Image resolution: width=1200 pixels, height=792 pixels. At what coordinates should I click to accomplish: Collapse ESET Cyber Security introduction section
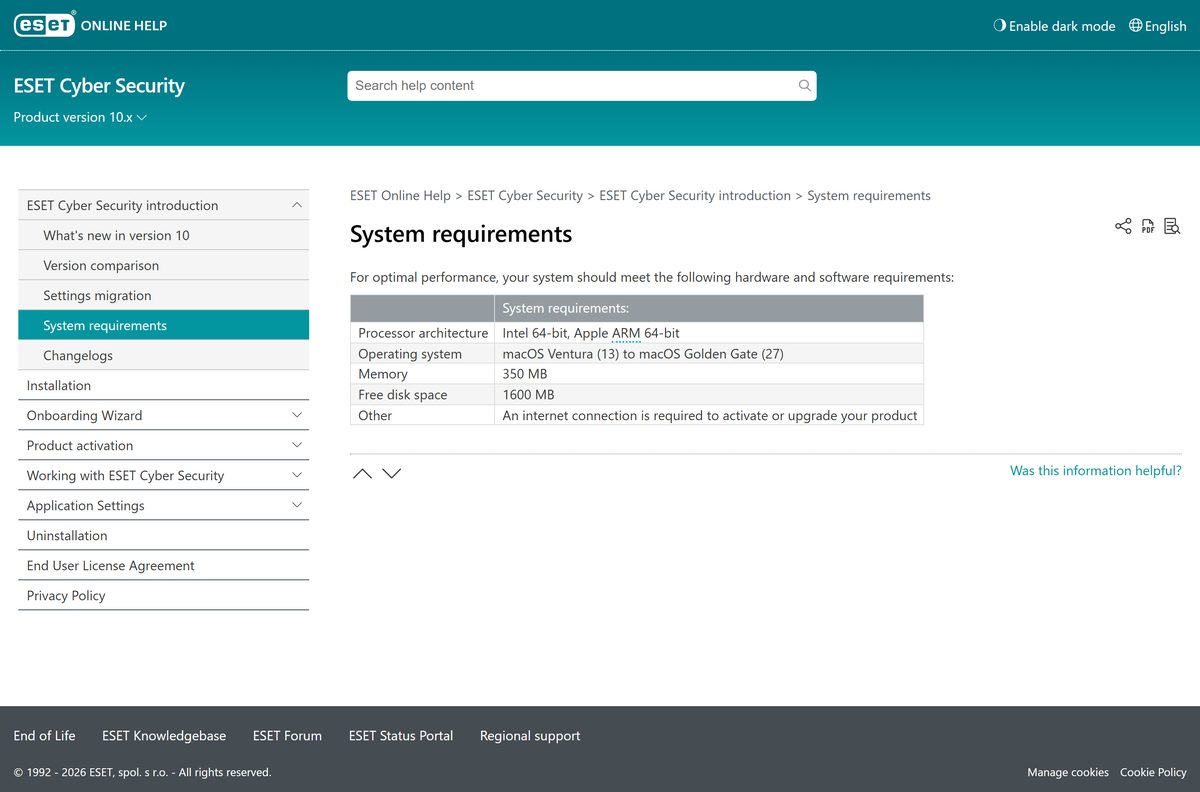click(x=296, y=205)
